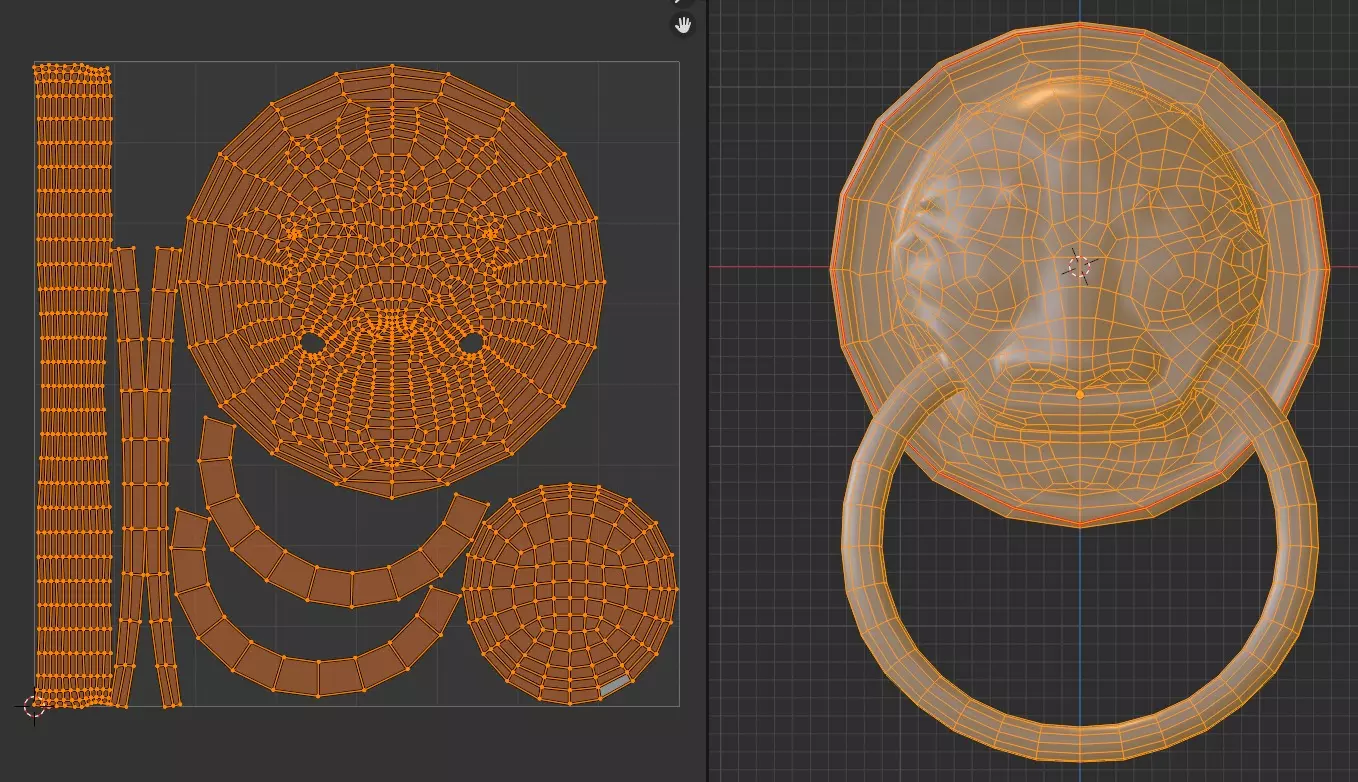Select the large lion-face UV island
Image resolution: width=1358 pixels, height=782 pixels.
tap(392, 281)
